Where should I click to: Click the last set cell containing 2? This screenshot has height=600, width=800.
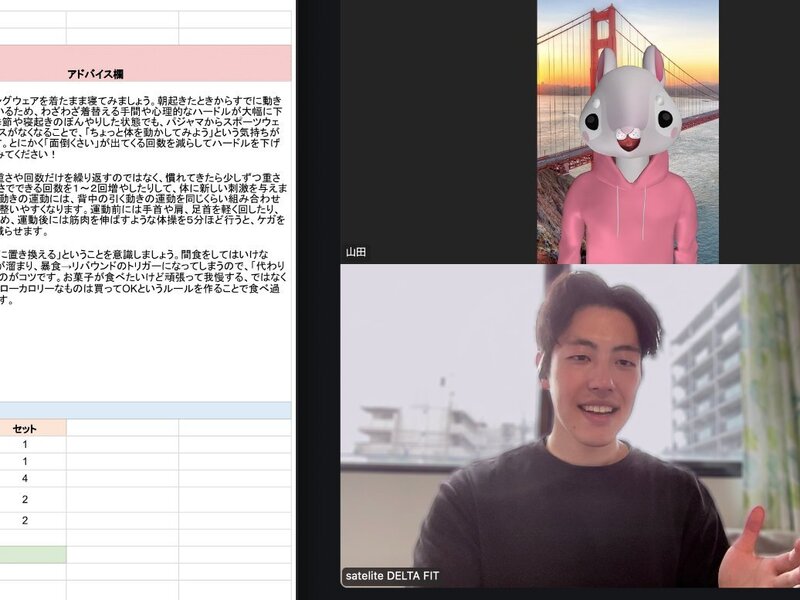pyautogui.click(x=25, y=521)
